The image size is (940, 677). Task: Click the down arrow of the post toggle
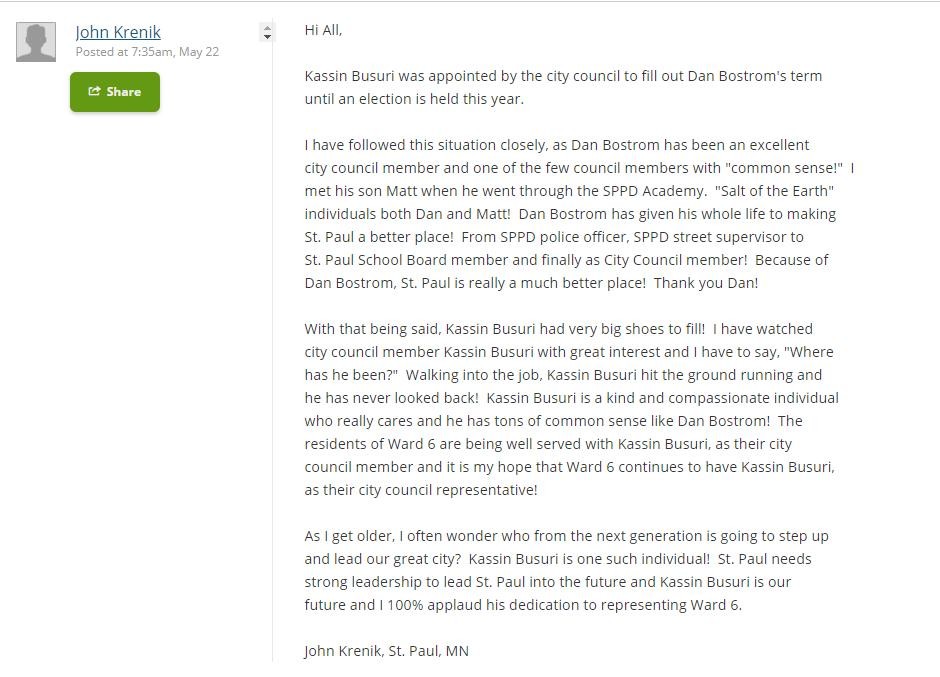click(x=267, y=37)
